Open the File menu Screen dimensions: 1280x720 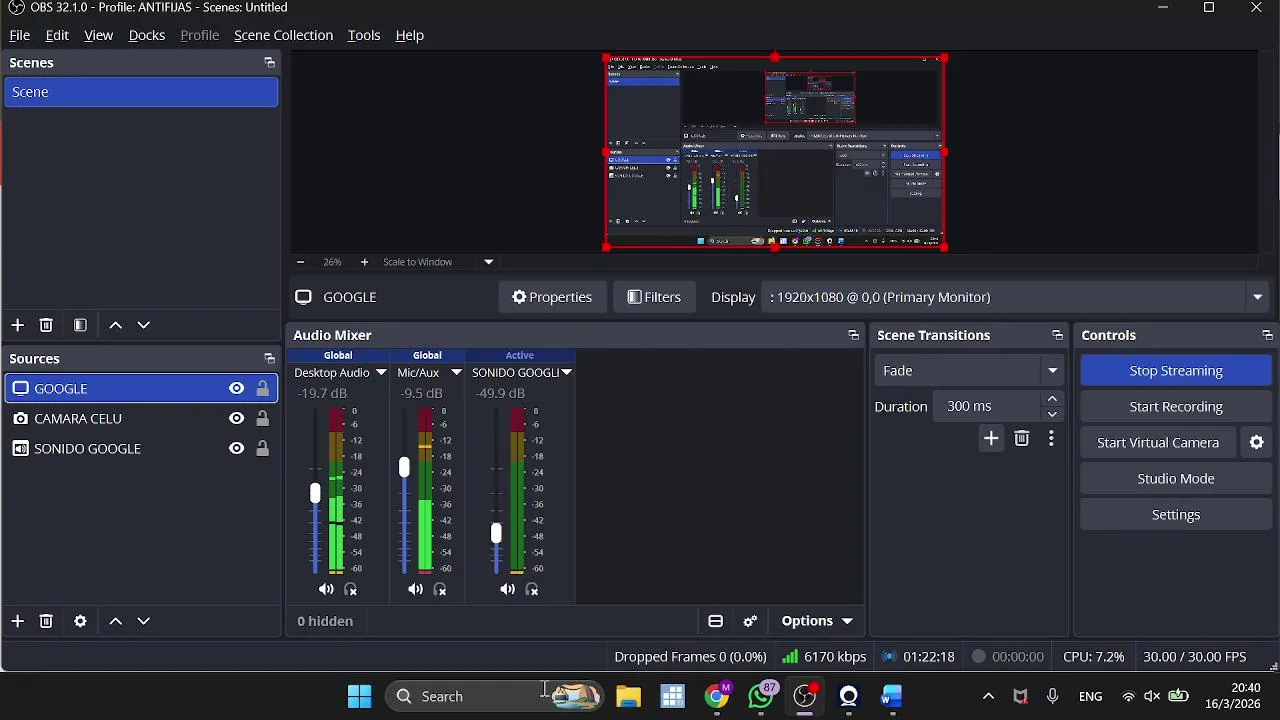tap(19, 35)
